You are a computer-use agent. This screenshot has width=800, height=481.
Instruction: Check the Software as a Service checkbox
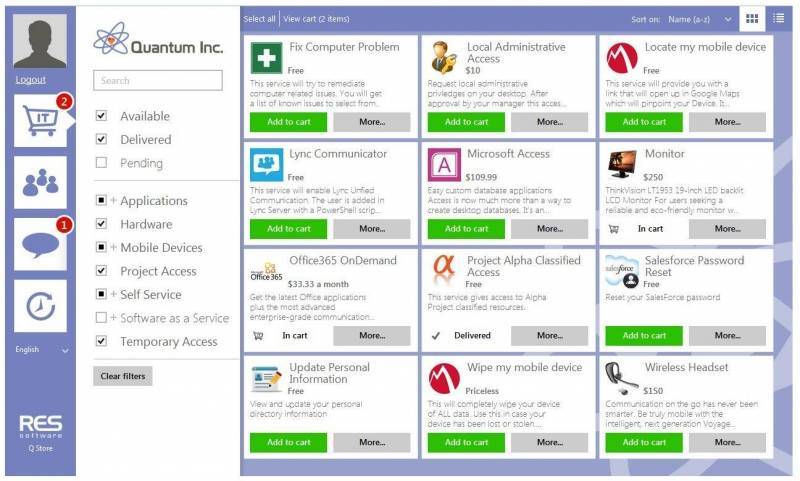(x=102, y=317)
